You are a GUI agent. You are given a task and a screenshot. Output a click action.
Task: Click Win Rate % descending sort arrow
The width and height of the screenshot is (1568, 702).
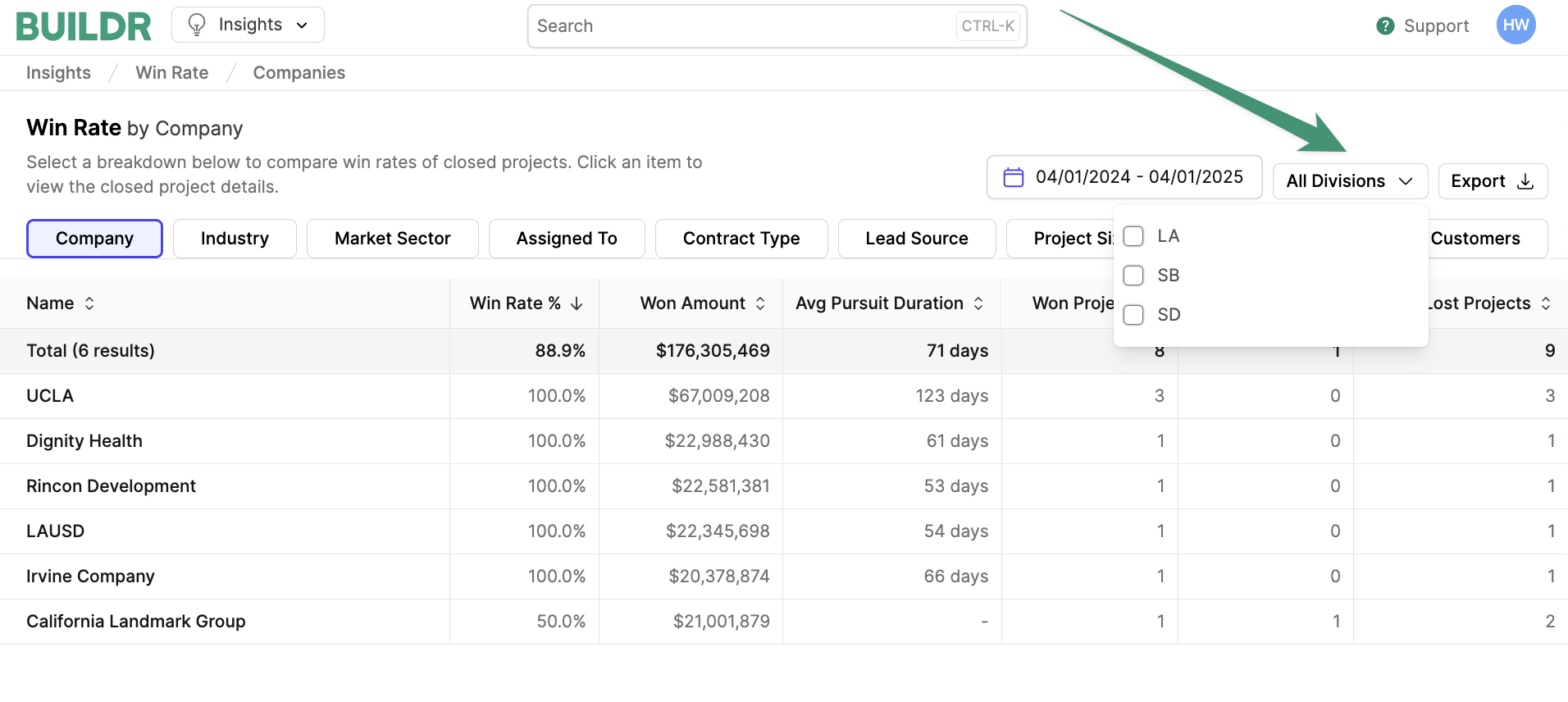577,303
